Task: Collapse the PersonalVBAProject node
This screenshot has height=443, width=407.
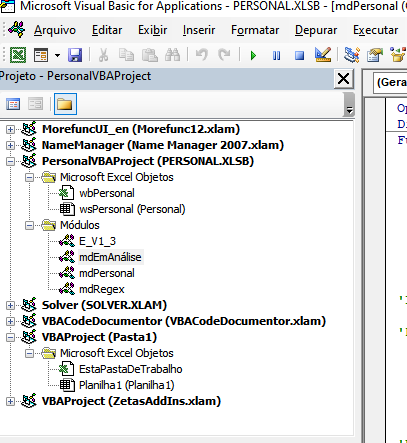Action: point(10,161)
